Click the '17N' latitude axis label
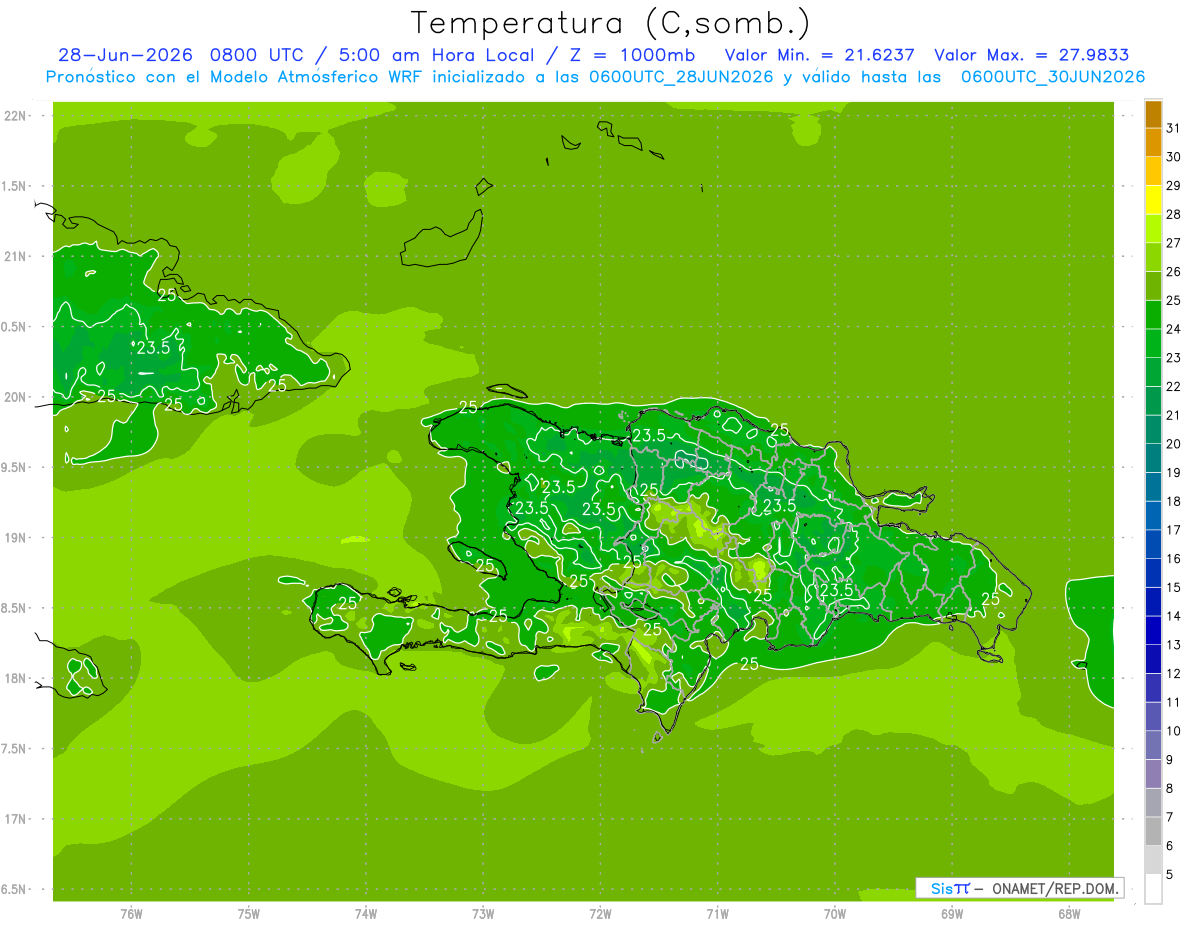1200x927 pixels. [17, 819]
